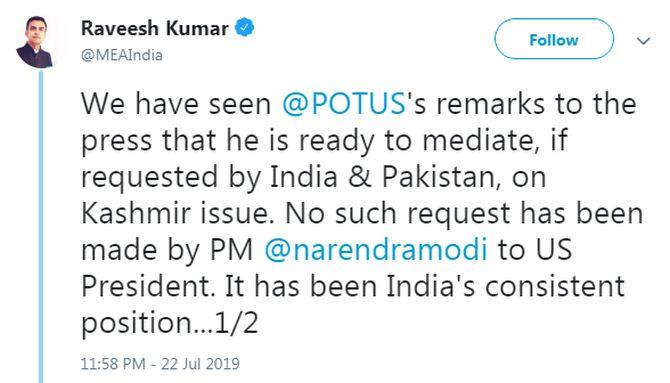Open the Raveesh Kumar display name link
The image size is (670, 383).
pyautogui.click(x=154, y=29)
